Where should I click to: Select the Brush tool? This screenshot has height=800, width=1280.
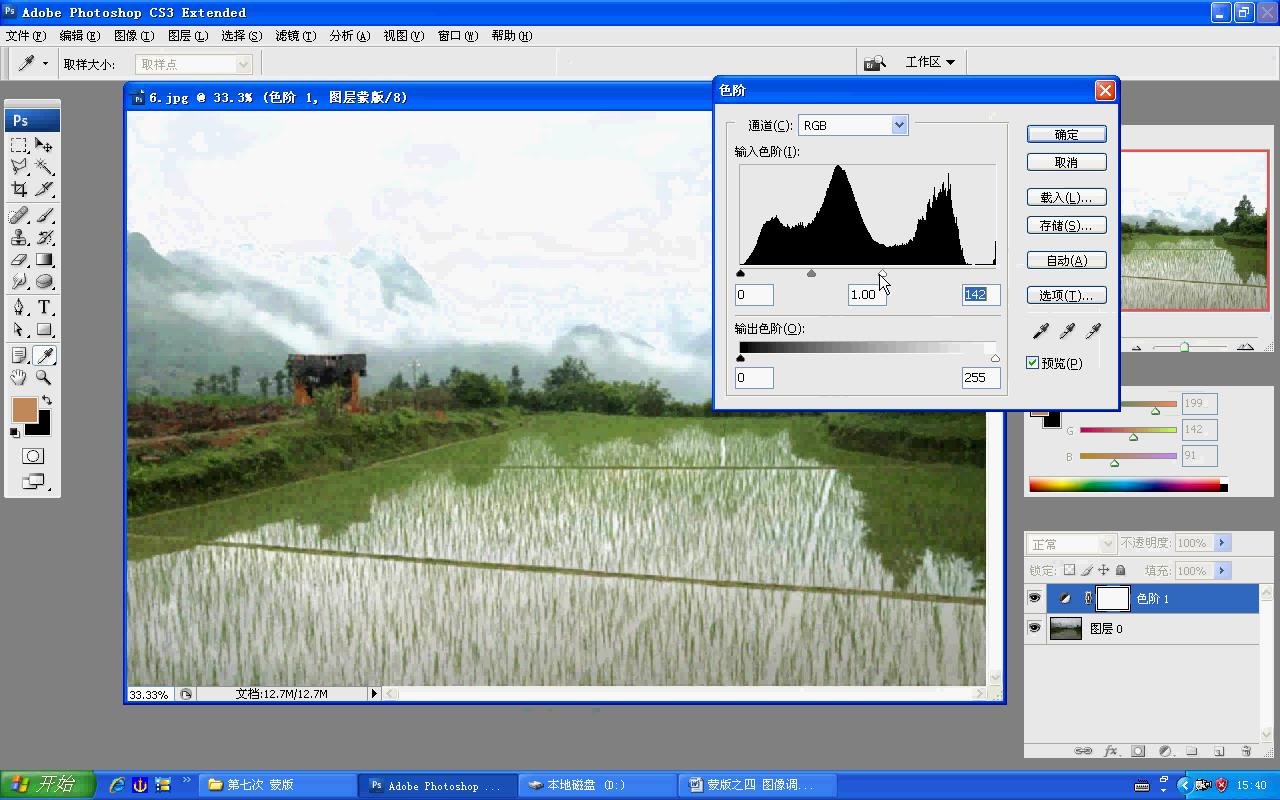44,215
